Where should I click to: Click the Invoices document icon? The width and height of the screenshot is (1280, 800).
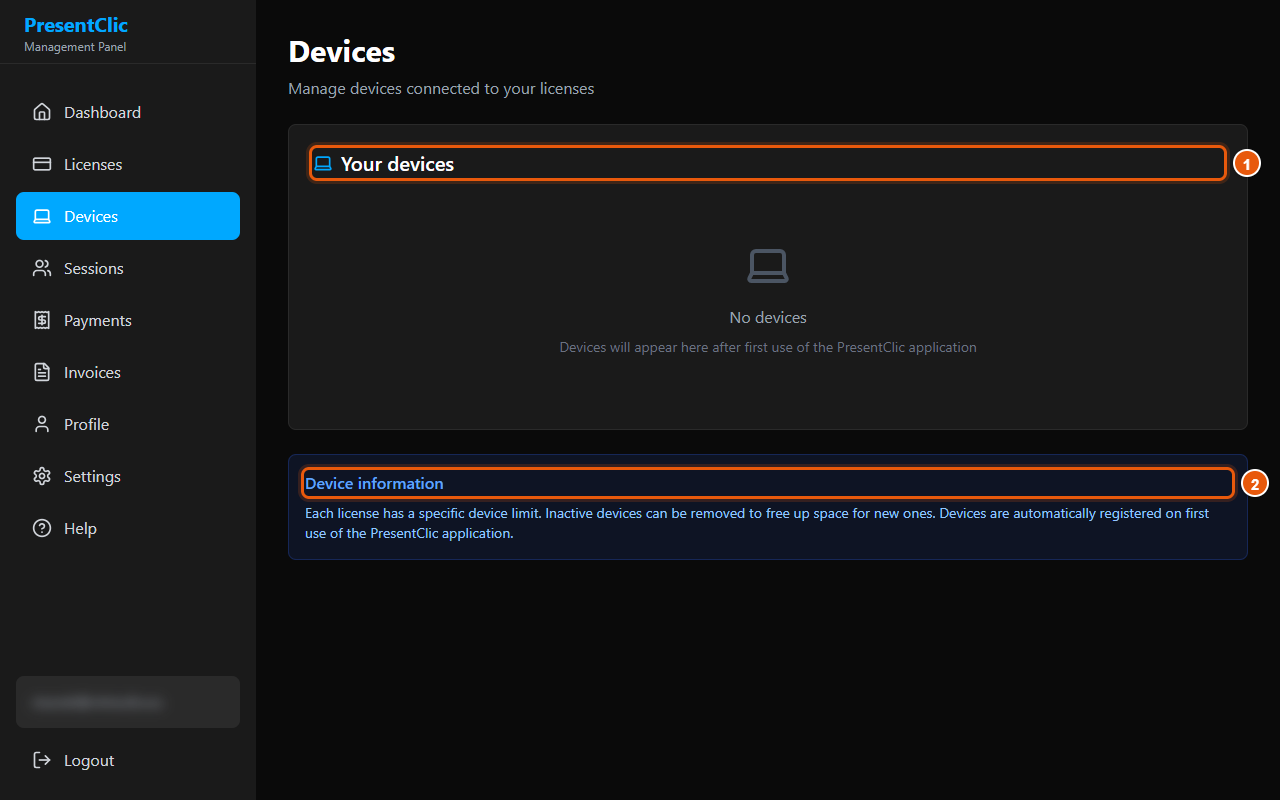(x=42, y=372)
